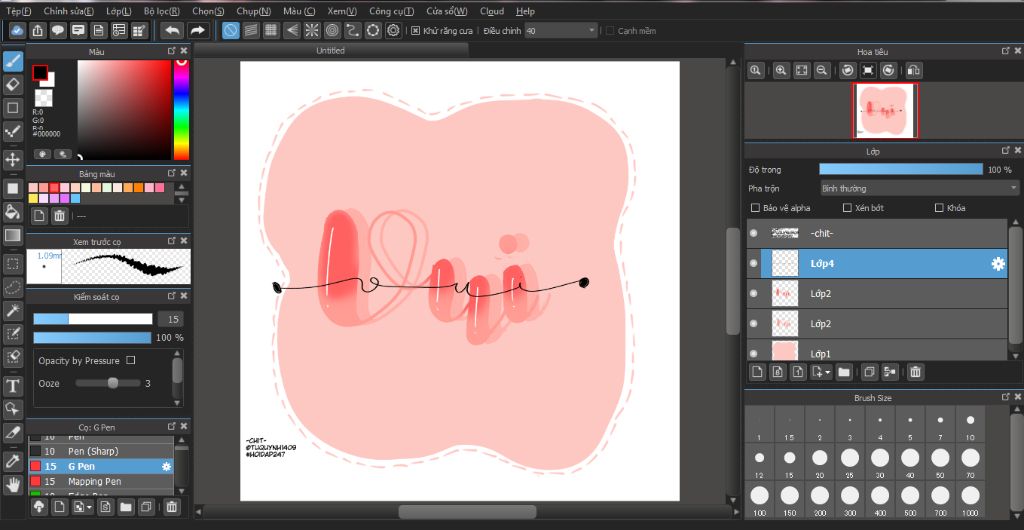
Task: Select the Hand pan tool
Action: [x=12, y=484]
